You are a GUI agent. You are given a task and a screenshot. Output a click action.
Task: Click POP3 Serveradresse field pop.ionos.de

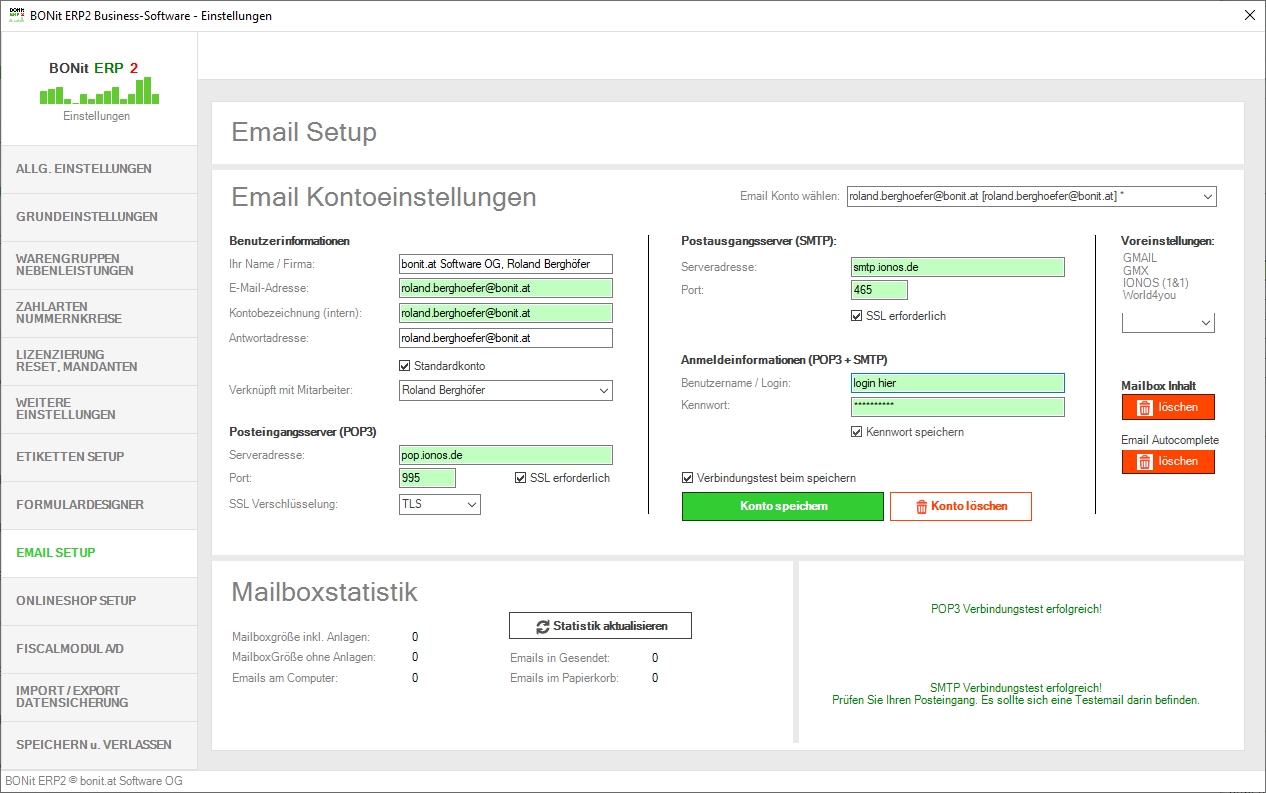[505, 455]
